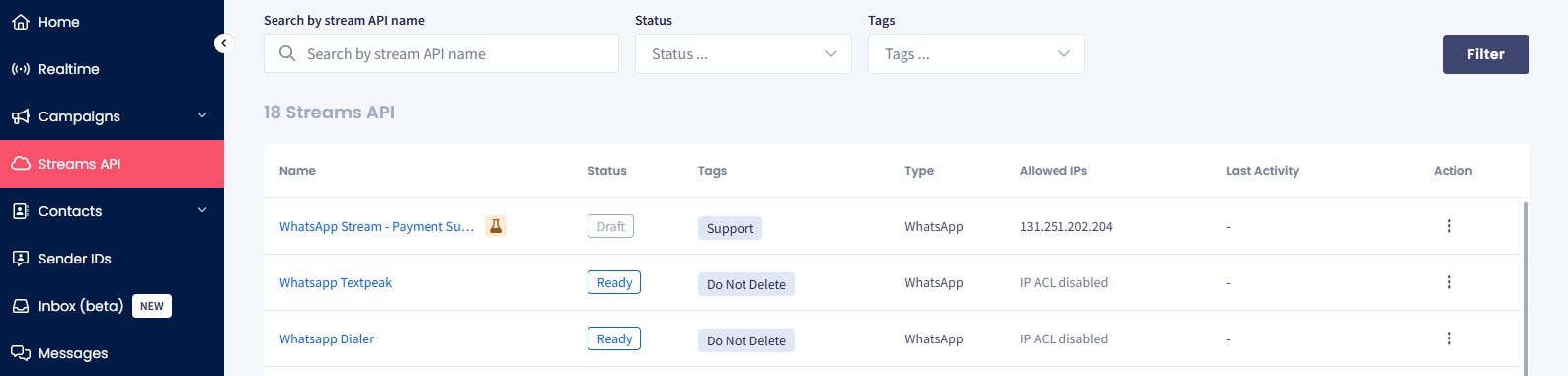Click the Realtime broadcast icon

click(x=20, y=69)
